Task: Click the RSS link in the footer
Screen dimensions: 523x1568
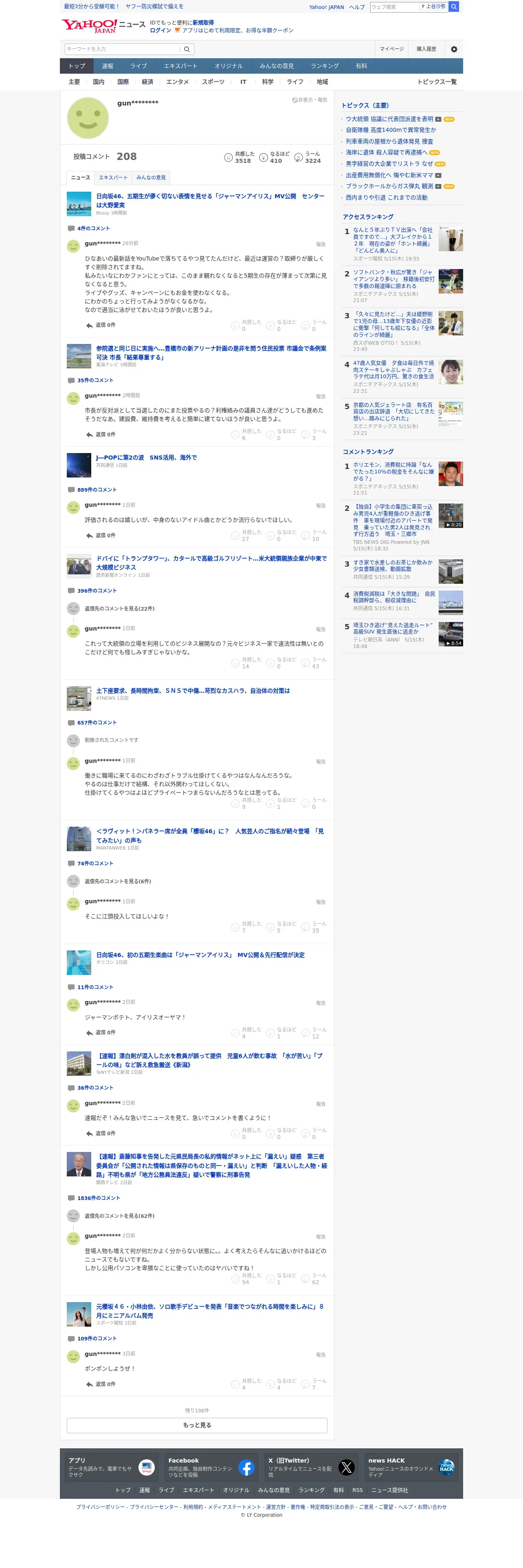Action: tap(357, 1490)
